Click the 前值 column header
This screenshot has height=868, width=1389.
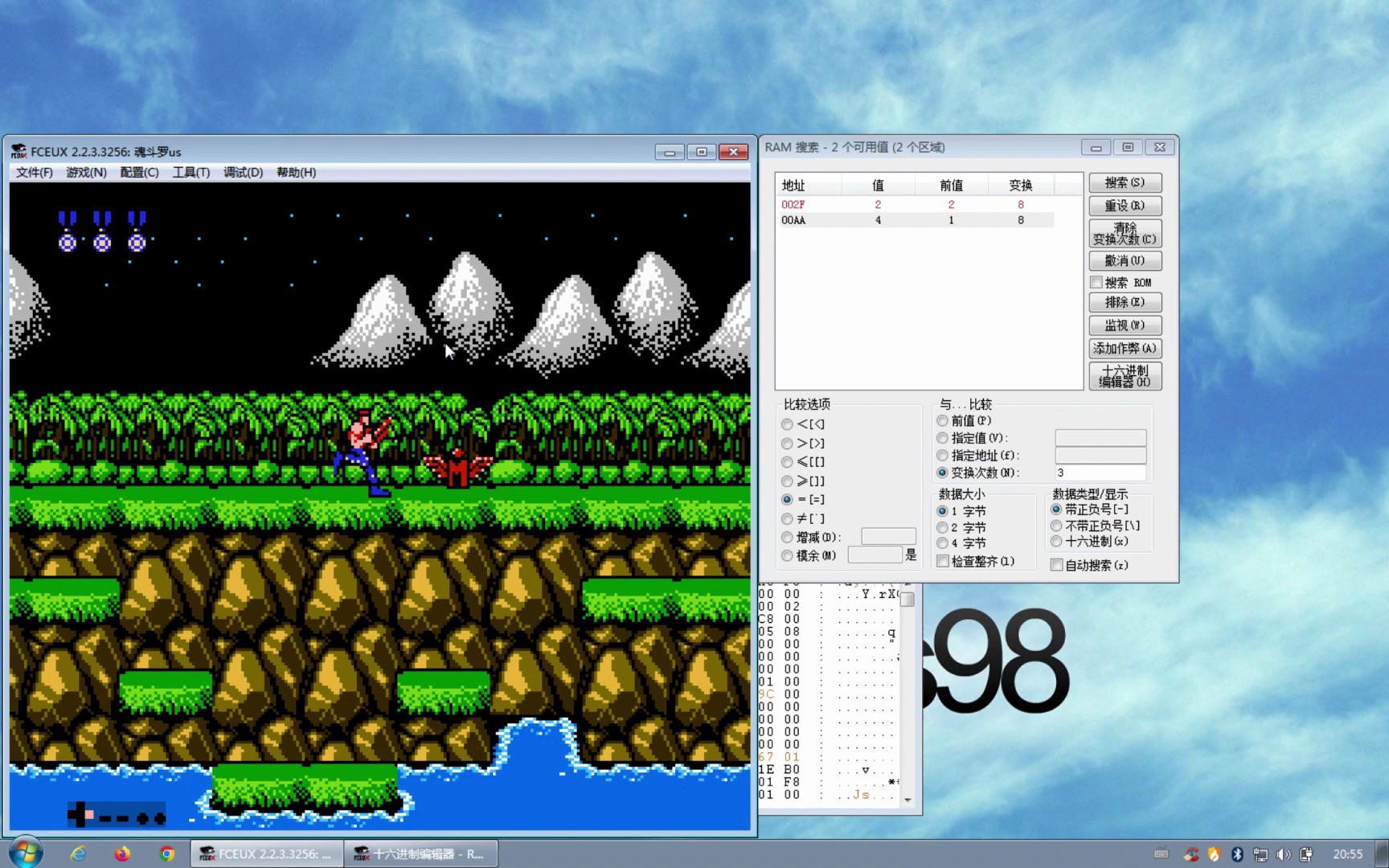coord(951,186)
